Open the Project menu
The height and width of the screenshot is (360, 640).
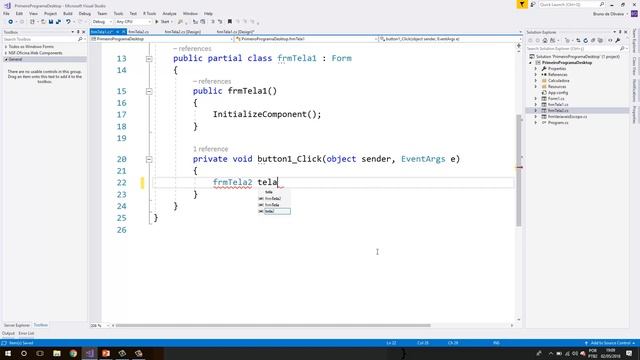50,13
